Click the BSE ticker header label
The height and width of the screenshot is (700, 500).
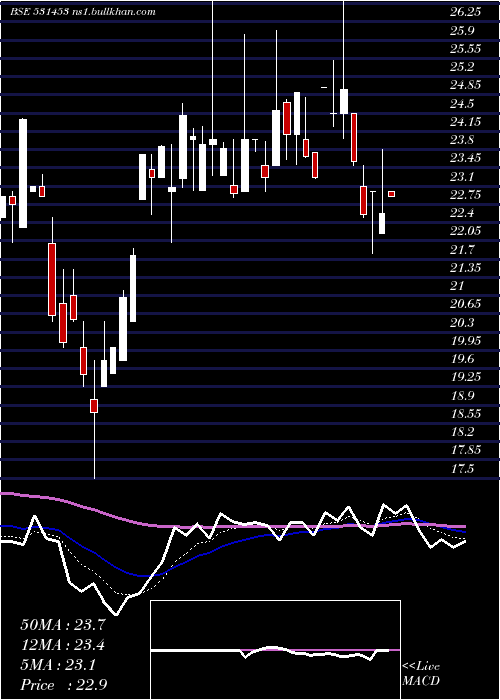(83, 12)
